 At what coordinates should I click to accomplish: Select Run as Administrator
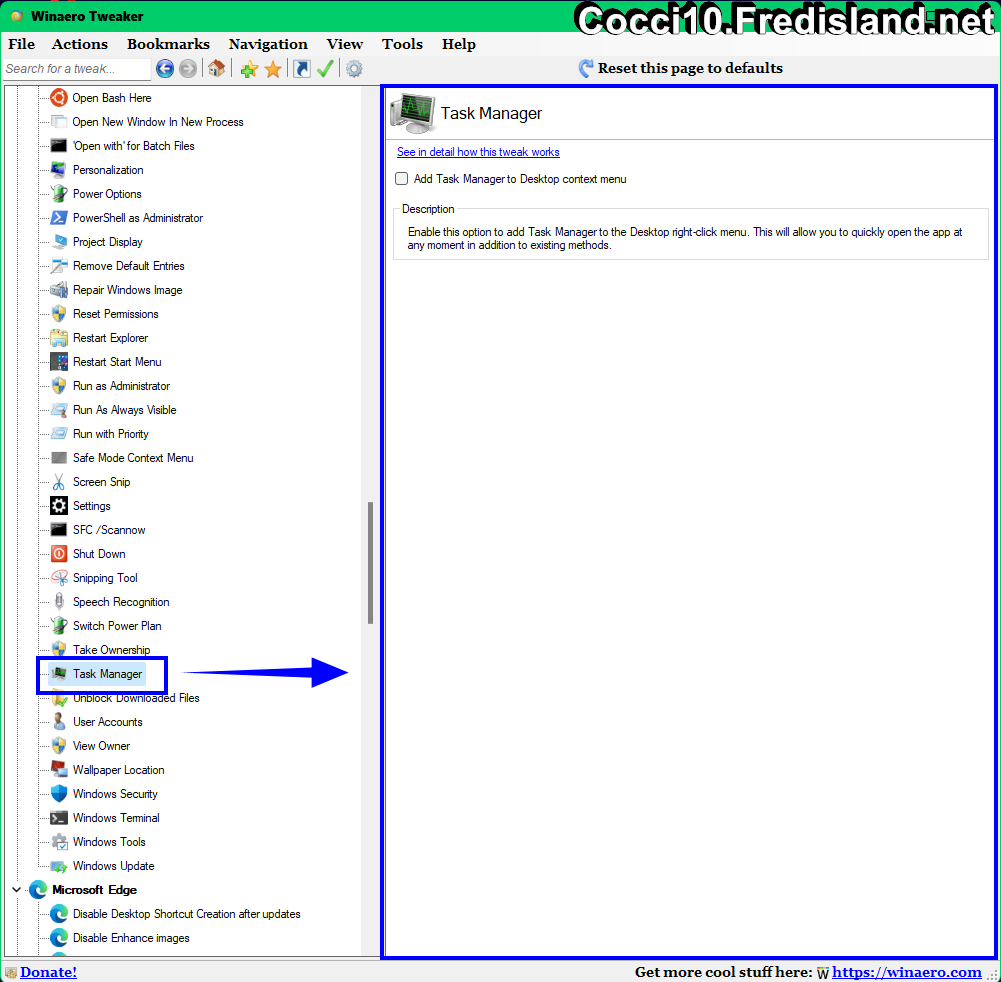pos(121,386)
